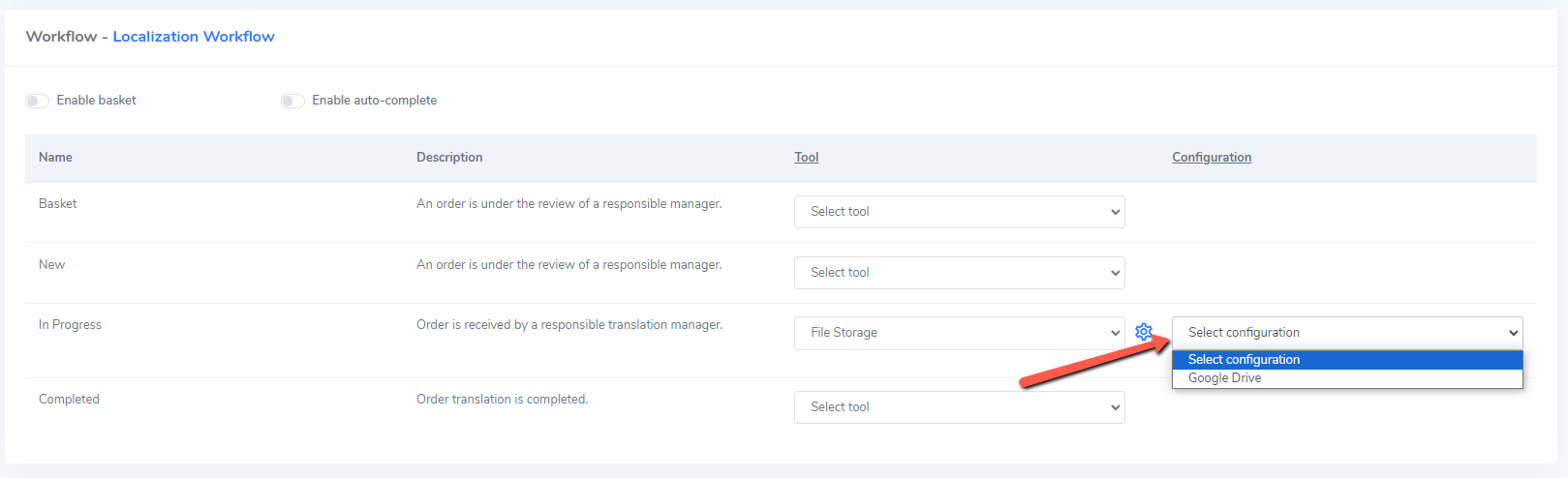This screenshot has height=478, width=1568.
Task: Toggle the Enable basket switch
Action: [x=37, y=101]
